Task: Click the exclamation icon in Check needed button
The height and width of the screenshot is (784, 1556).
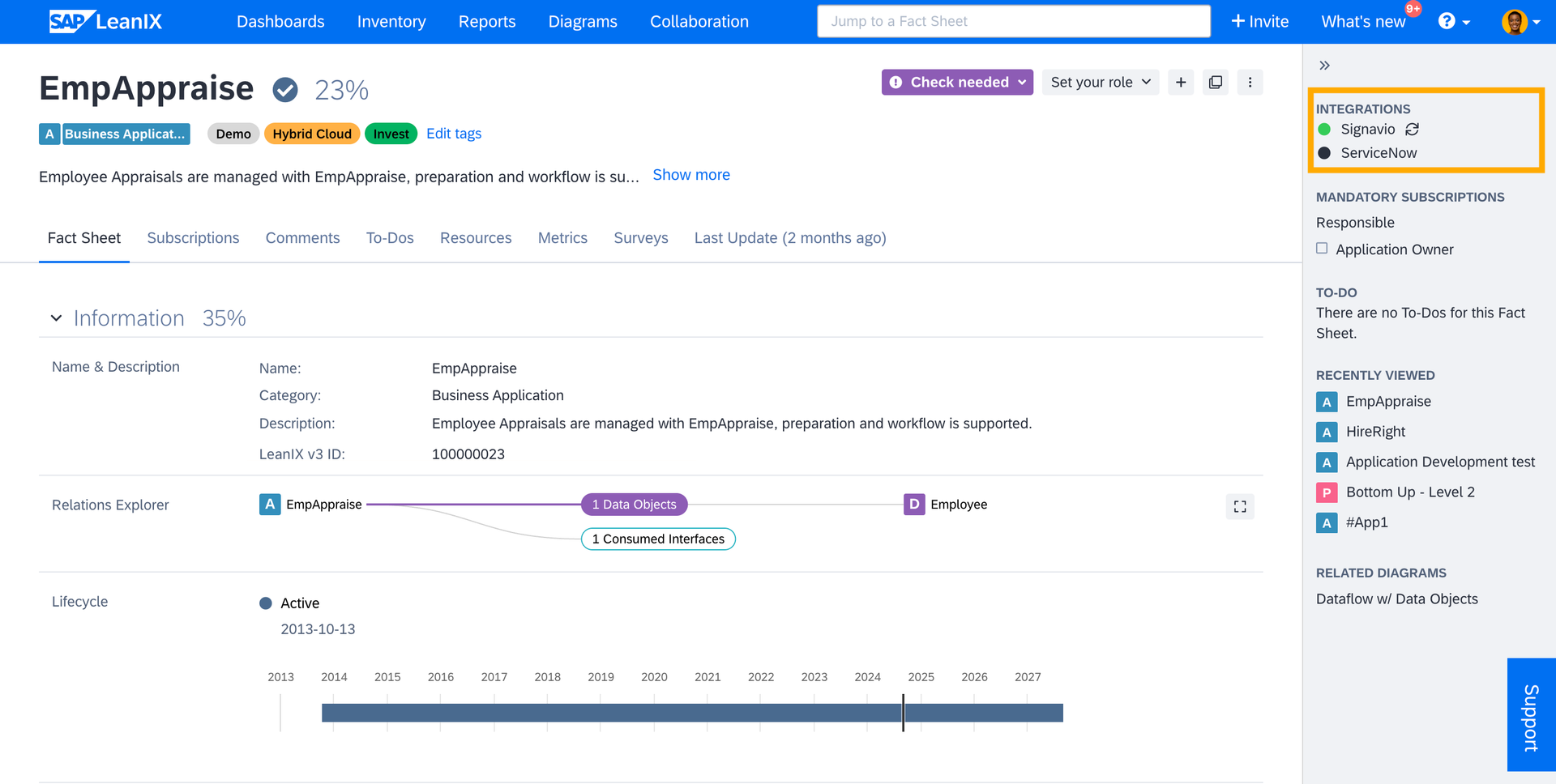Action: click(896, 83)
